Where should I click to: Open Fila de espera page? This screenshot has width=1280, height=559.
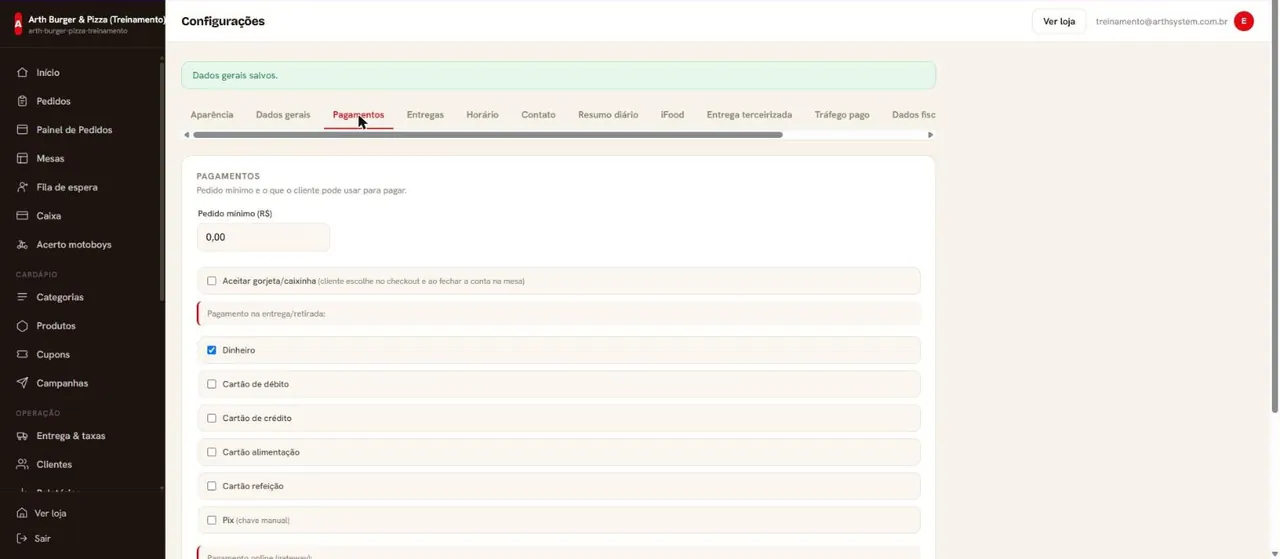click(67, 187)
